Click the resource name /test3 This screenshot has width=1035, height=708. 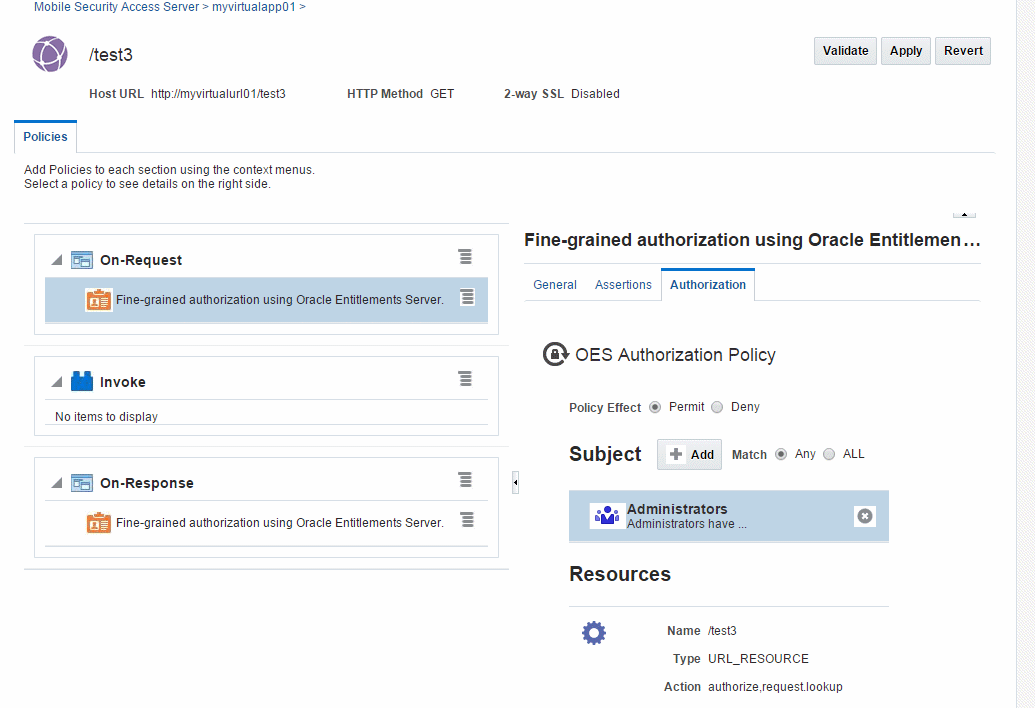pos(722,631)
